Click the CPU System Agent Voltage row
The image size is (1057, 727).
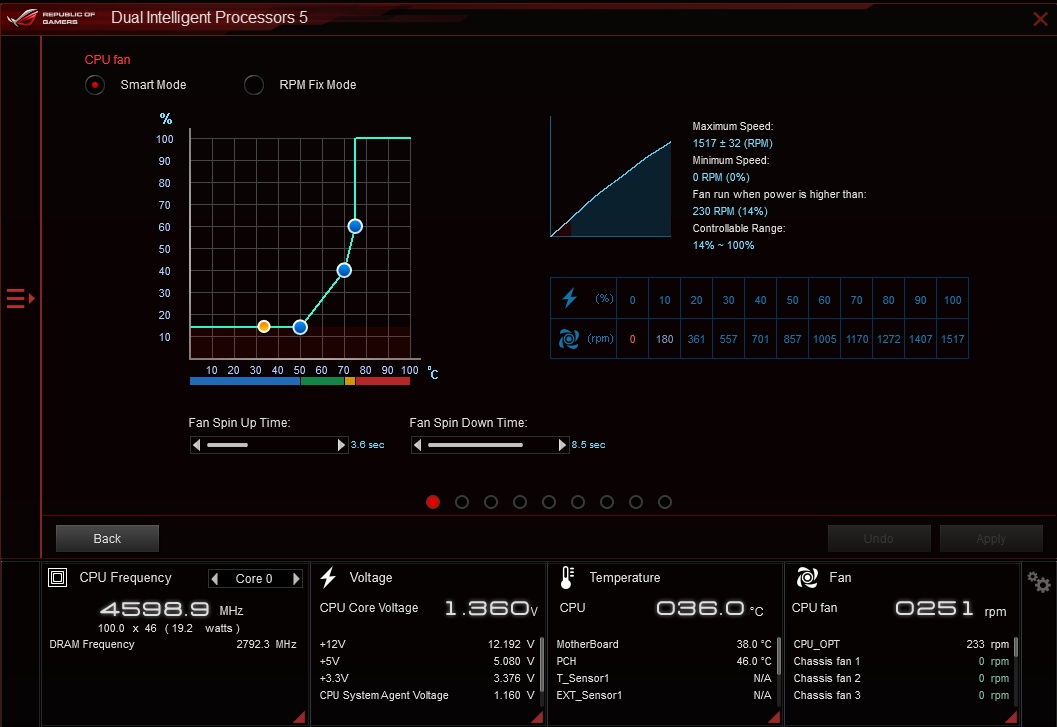[x=427, y=695]
